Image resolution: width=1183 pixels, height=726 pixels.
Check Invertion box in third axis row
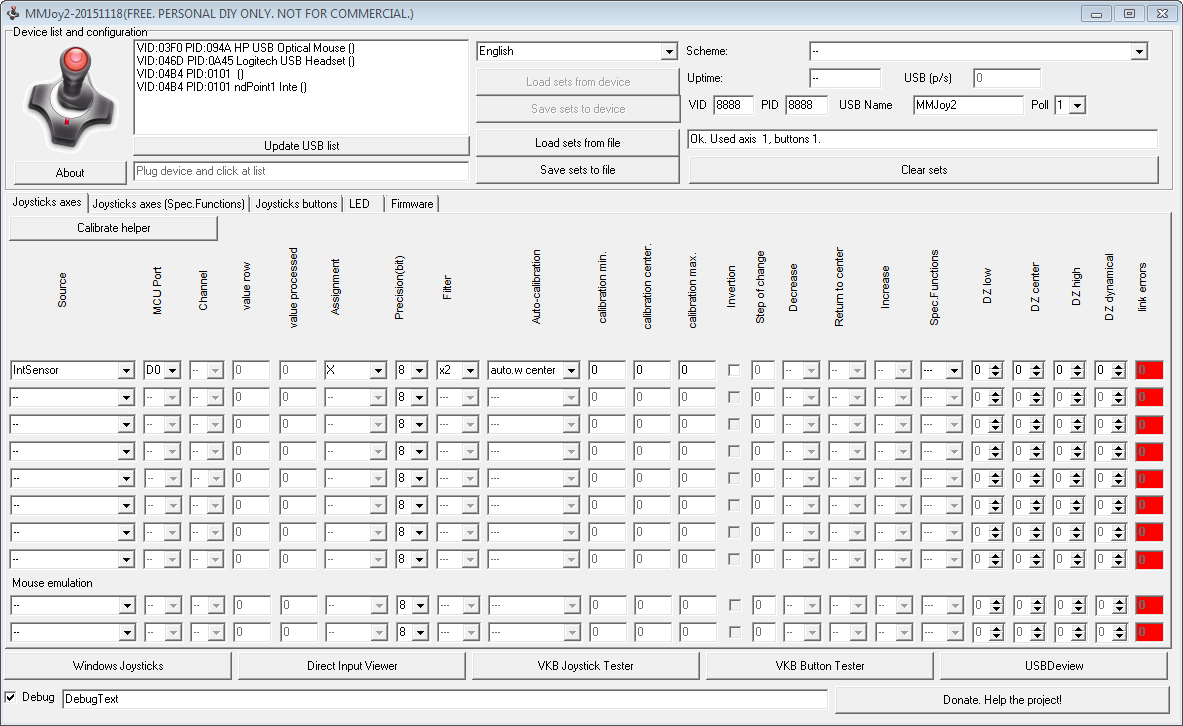point(733,425)
